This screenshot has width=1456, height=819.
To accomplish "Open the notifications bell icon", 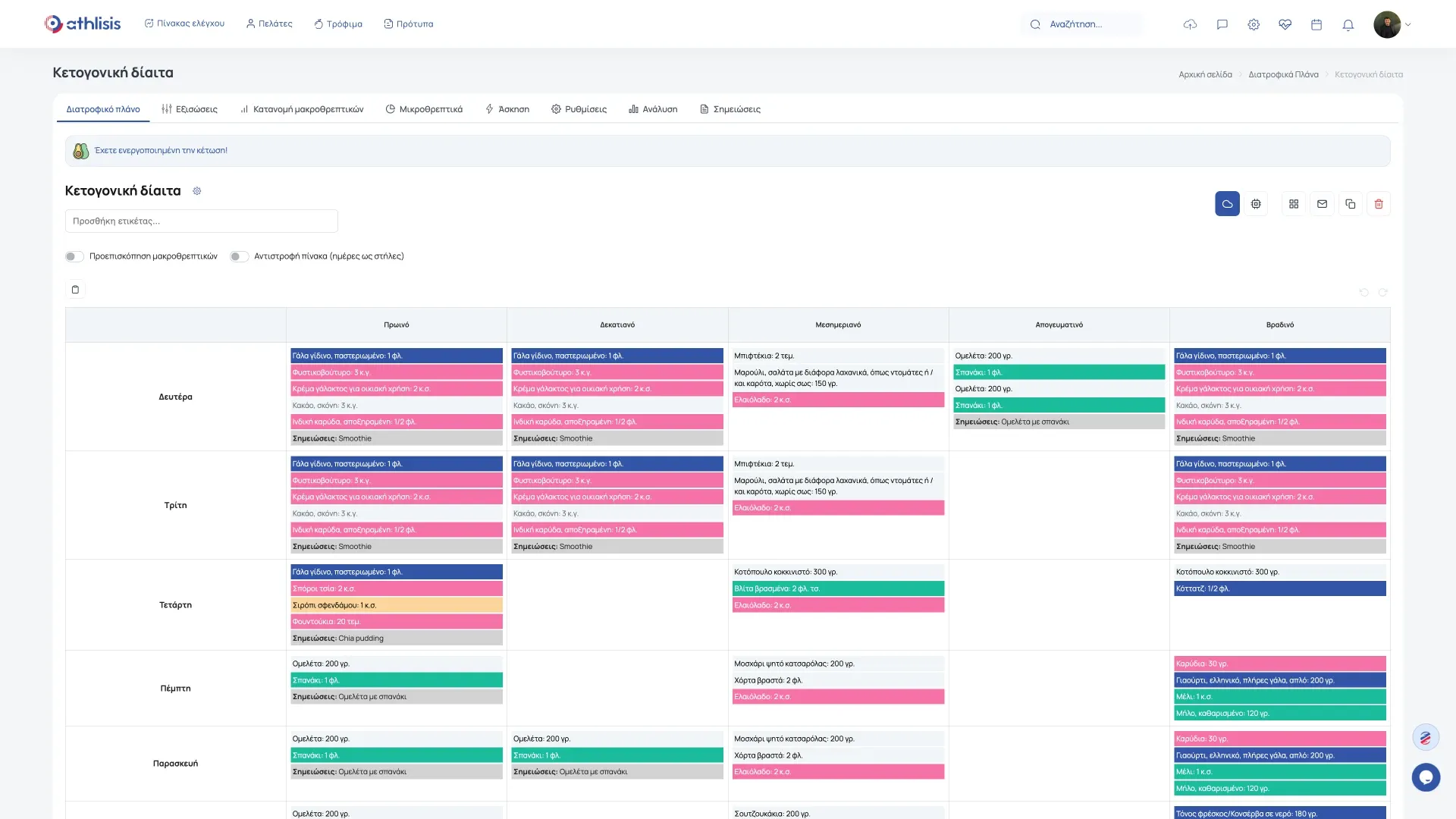I will point(1348,25).
